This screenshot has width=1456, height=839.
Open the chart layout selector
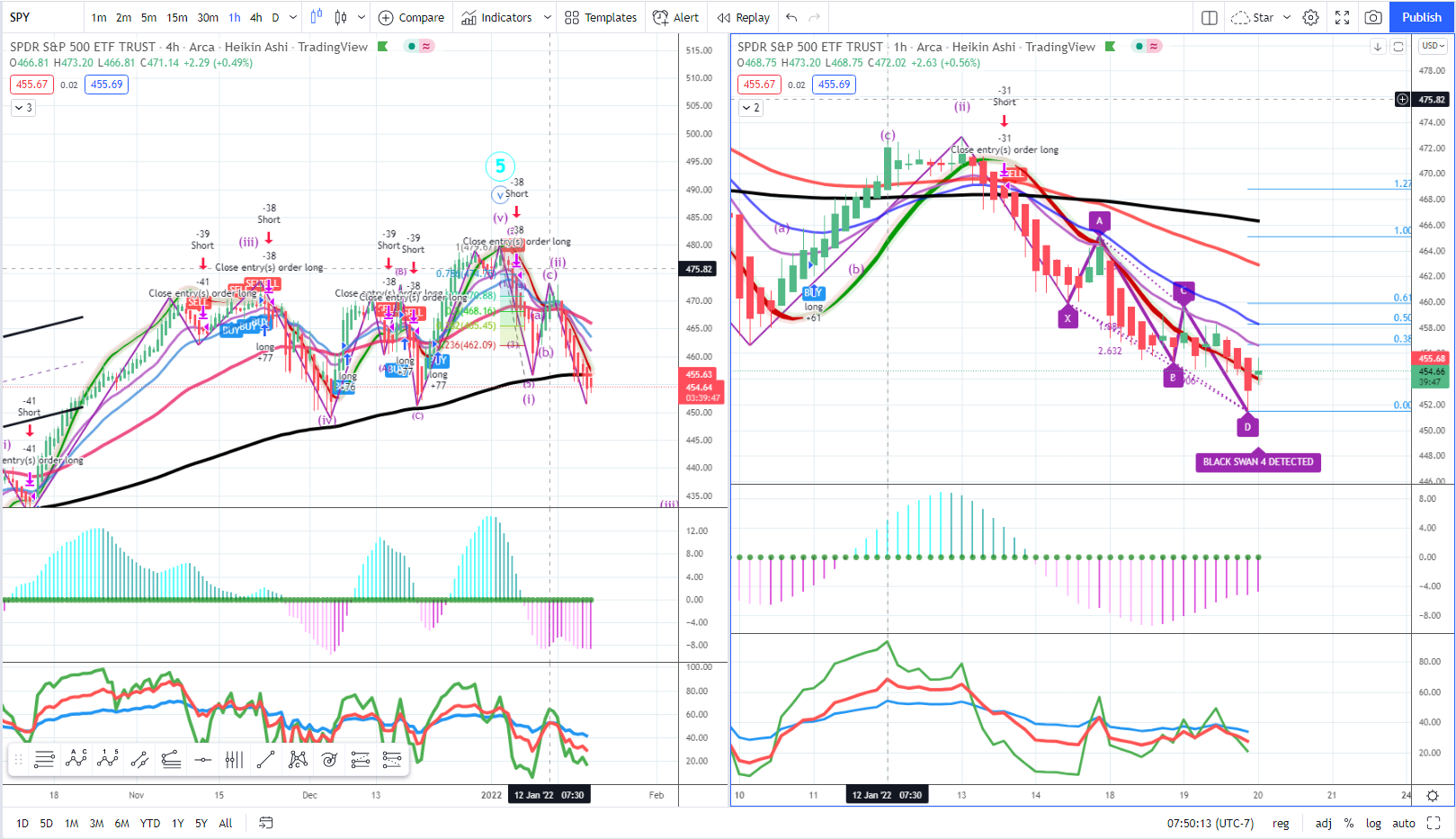1210,17
